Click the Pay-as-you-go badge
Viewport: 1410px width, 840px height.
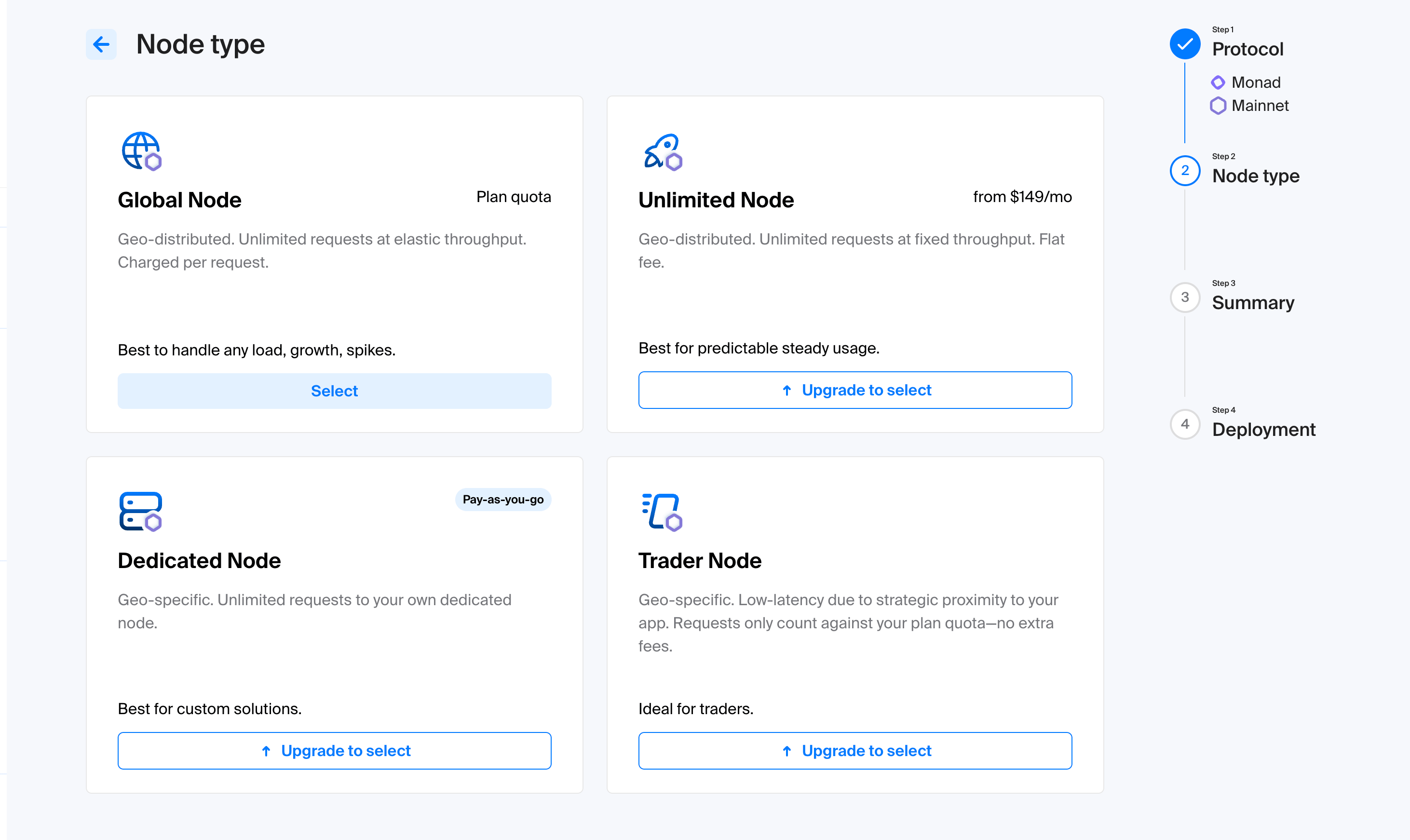tap(502, 499)
